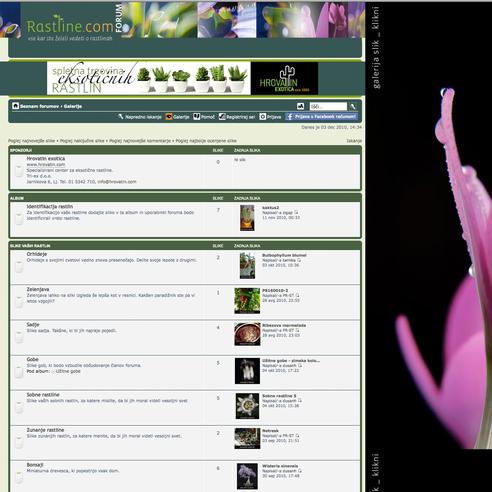Open the Ribezova marmelada thumbnail
The image size is (492, 492).
pyautogui.click(x=247, y=334)
